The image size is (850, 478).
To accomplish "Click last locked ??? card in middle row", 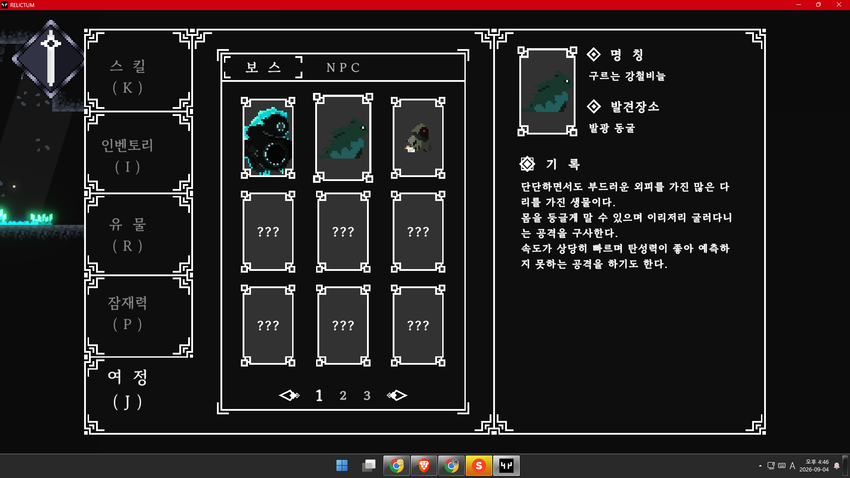I will [x=418, y=232].
